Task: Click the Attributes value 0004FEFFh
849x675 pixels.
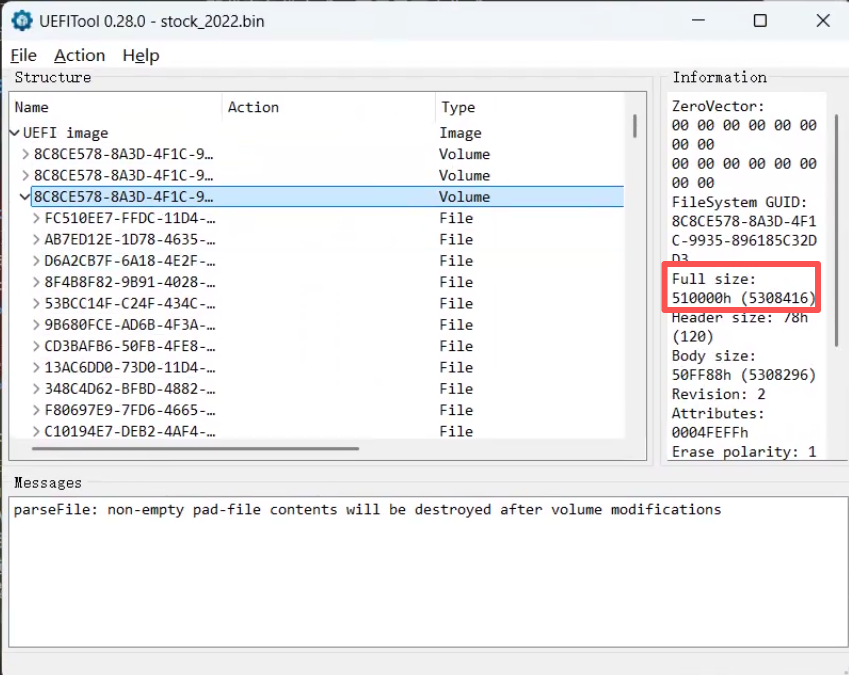Action: click(710, 432)
